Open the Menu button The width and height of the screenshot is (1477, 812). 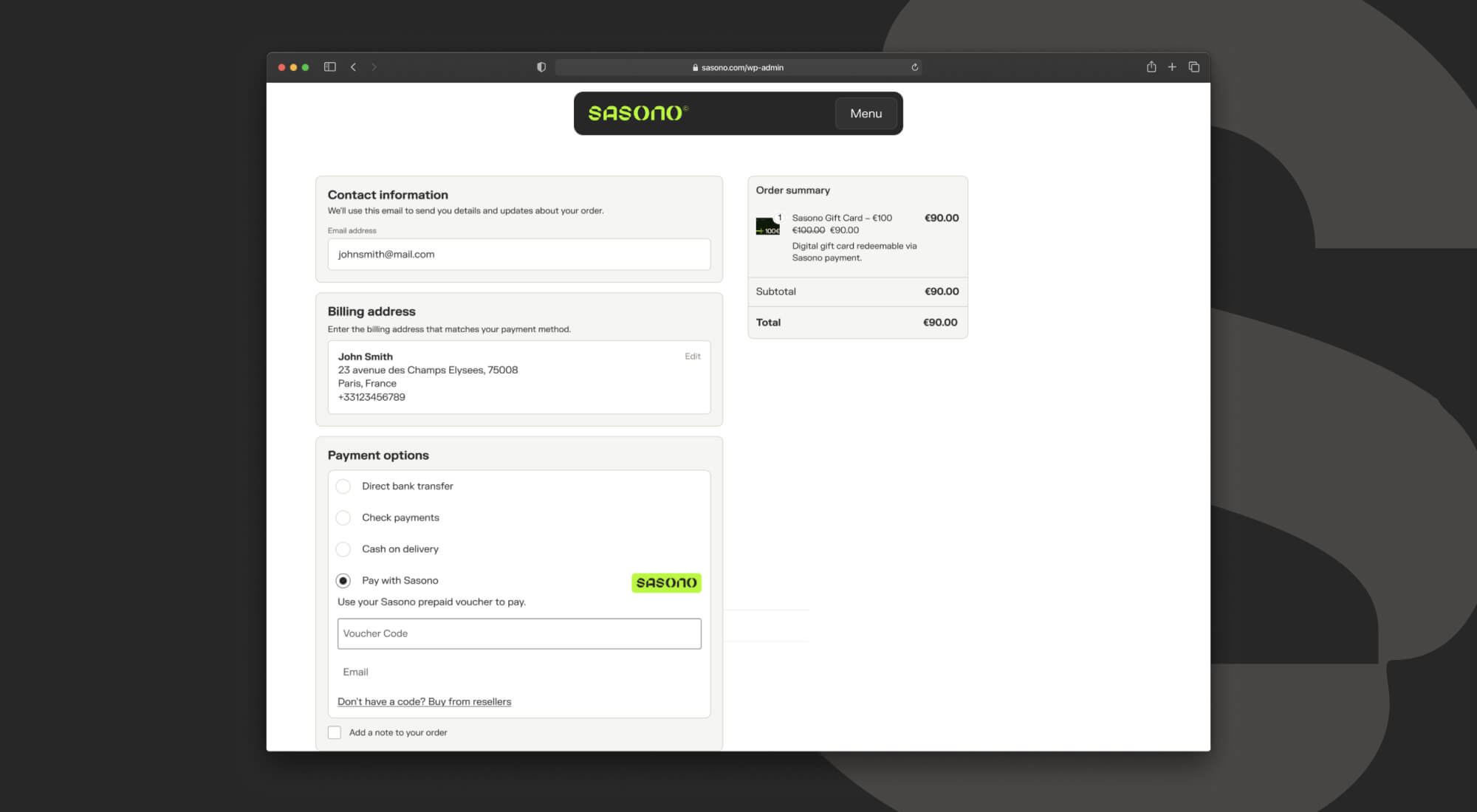[866, 114]
